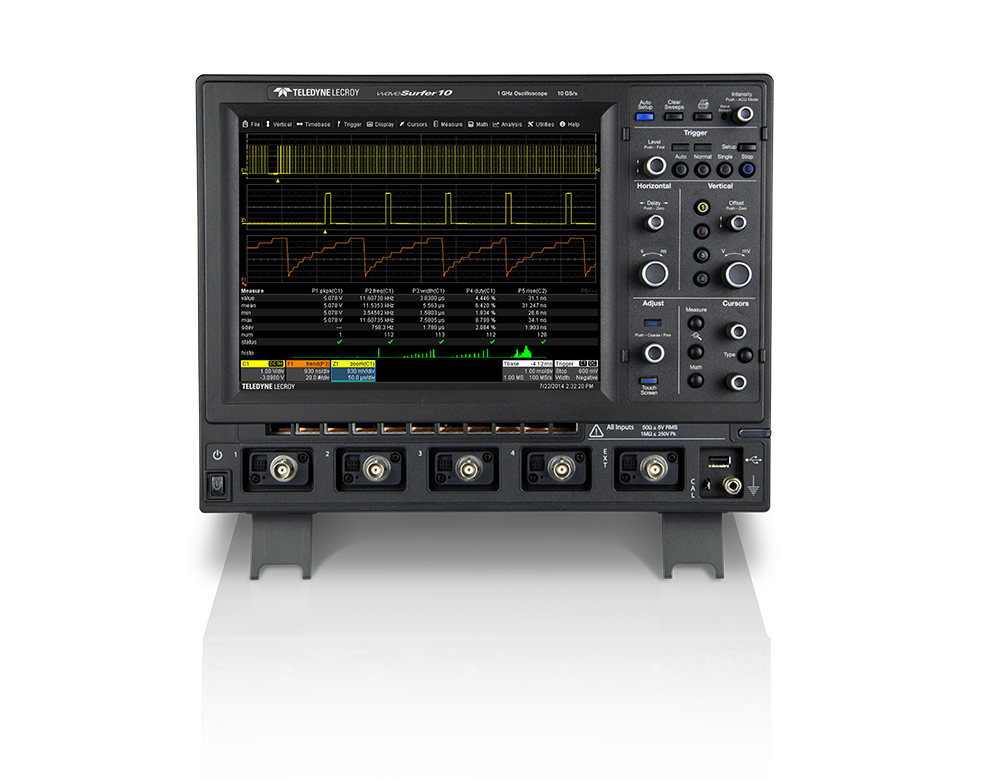This screenshot has width=1000, height=781.
Task: Open the Trigger menu in the menu bar
Action: tap(349, 124)
